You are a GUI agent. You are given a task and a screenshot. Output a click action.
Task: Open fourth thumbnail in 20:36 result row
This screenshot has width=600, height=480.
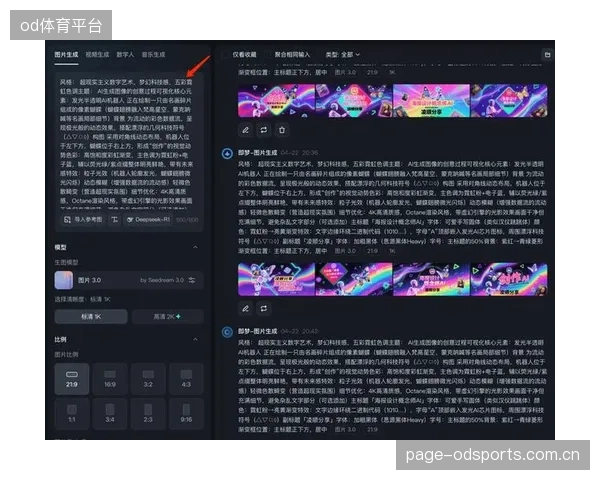click(509, 279)
